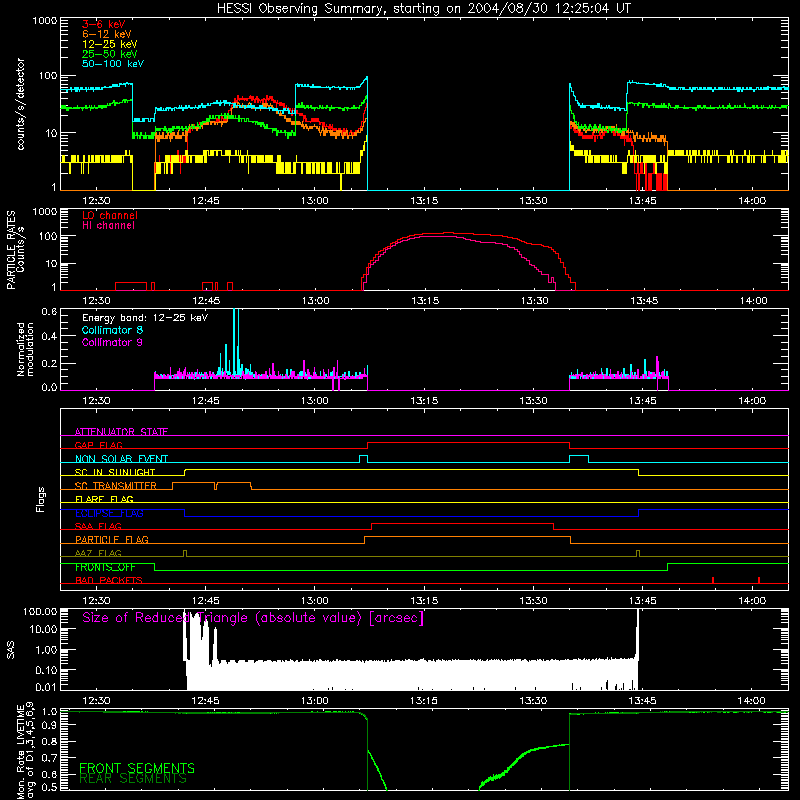
Task: Click the AAZ FLAG label
Action: [x=98, y=553]
